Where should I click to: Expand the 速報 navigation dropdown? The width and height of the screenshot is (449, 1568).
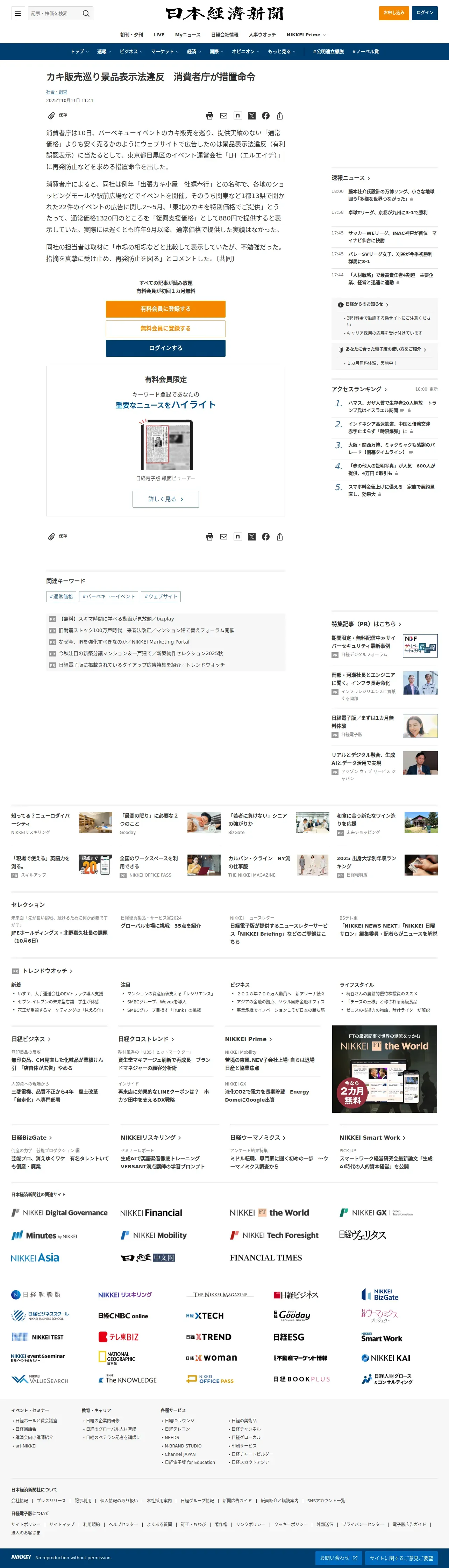104,52
